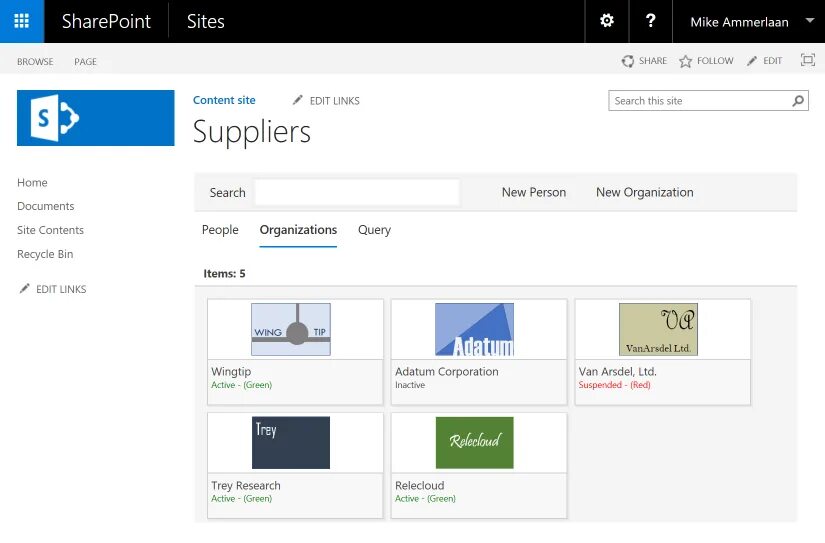
Task: Toggle the focus on content icon
Action: 808,61
